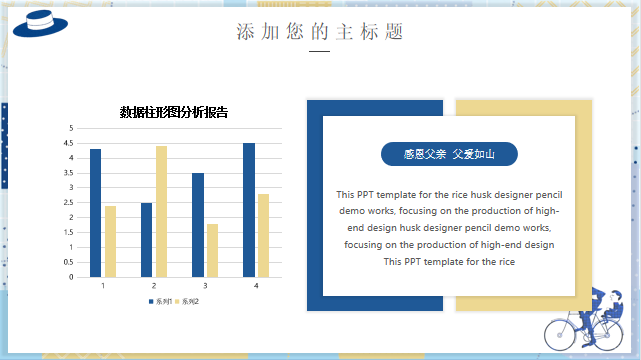Select the main title 添加您的主标题
The height and width of the screenshot is (360, 641).
320,32
